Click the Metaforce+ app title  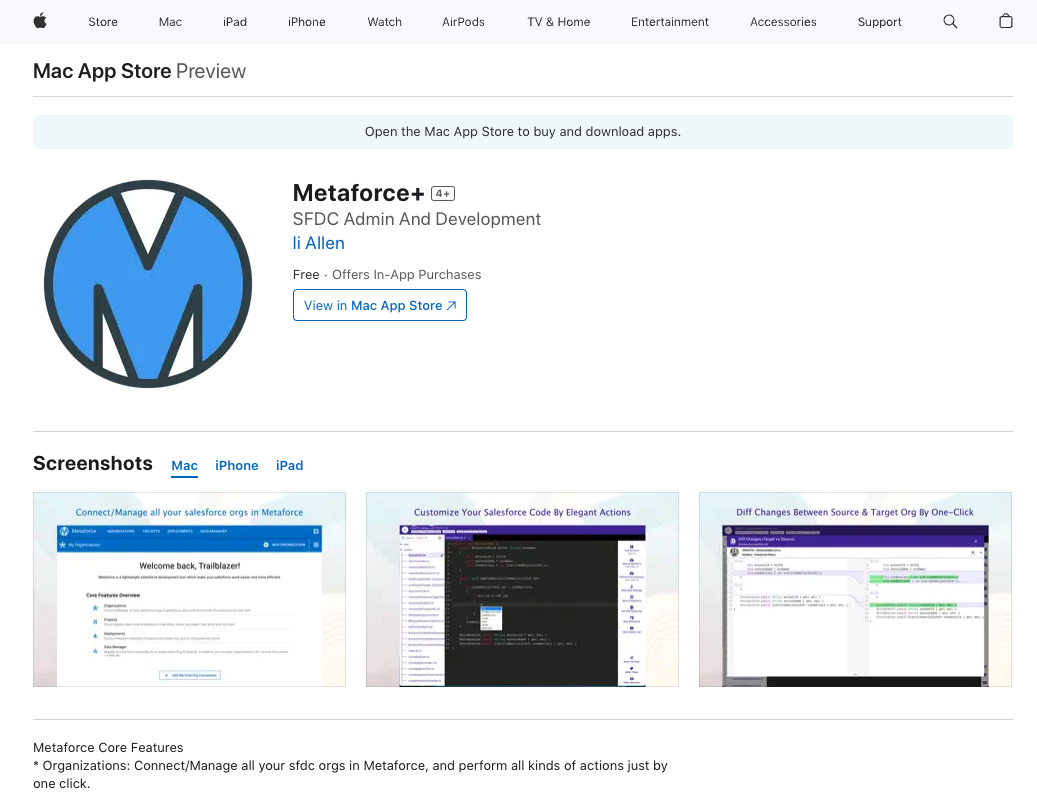(x=358, y=193)
